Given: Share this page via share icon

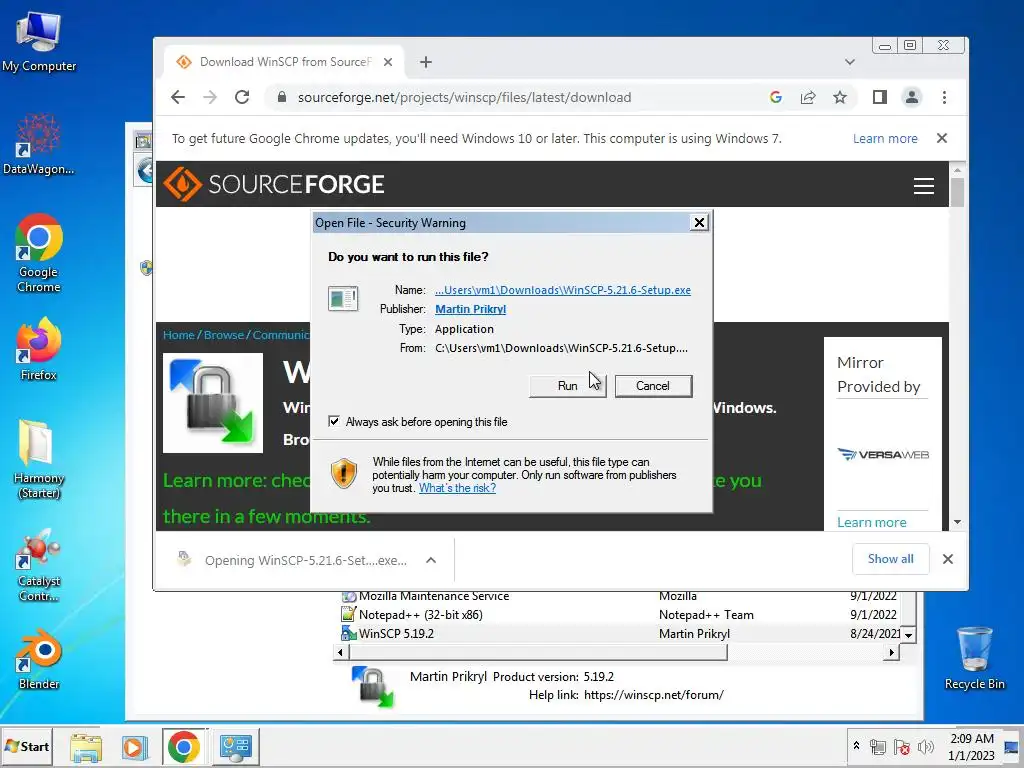Looking at the screenshot, I should pyautogui.click(x=808, y=97).
